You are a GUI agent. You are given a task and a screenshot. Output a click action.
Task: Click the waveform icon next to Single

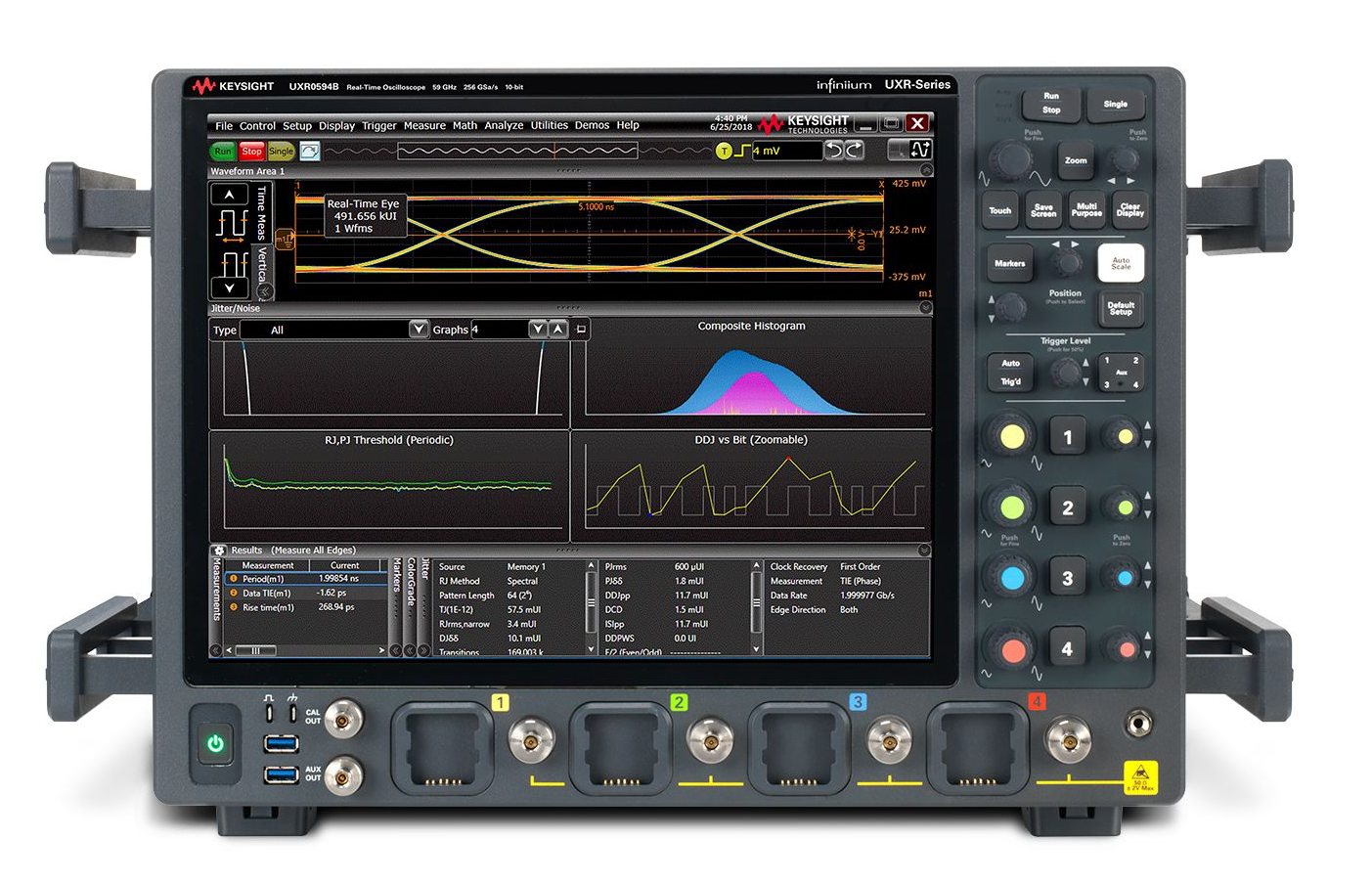coord(310,152)
